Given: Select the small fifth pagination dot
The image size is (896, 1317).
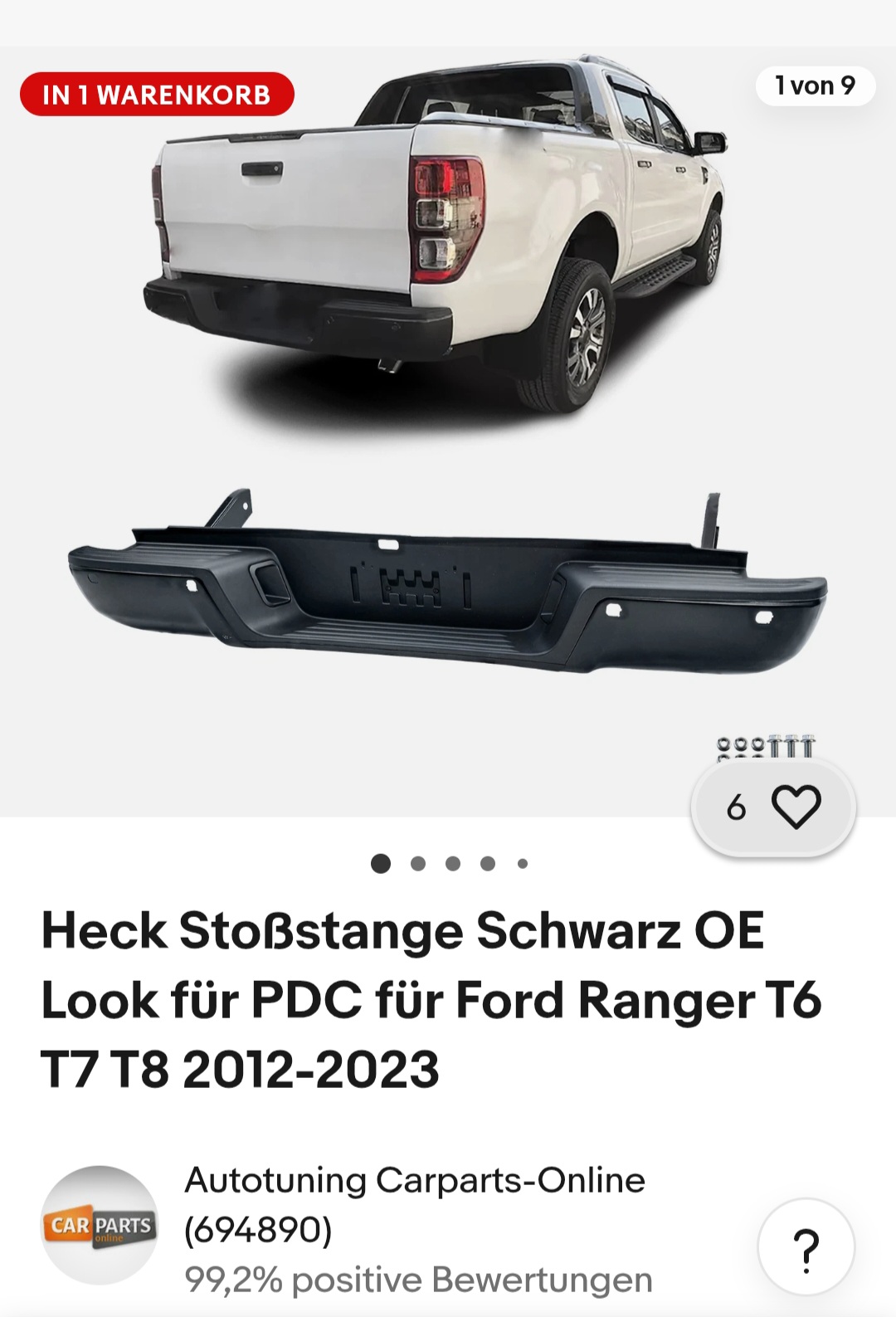Looking at the screenshot, I should pyautogui.click(x=523, y=864).
